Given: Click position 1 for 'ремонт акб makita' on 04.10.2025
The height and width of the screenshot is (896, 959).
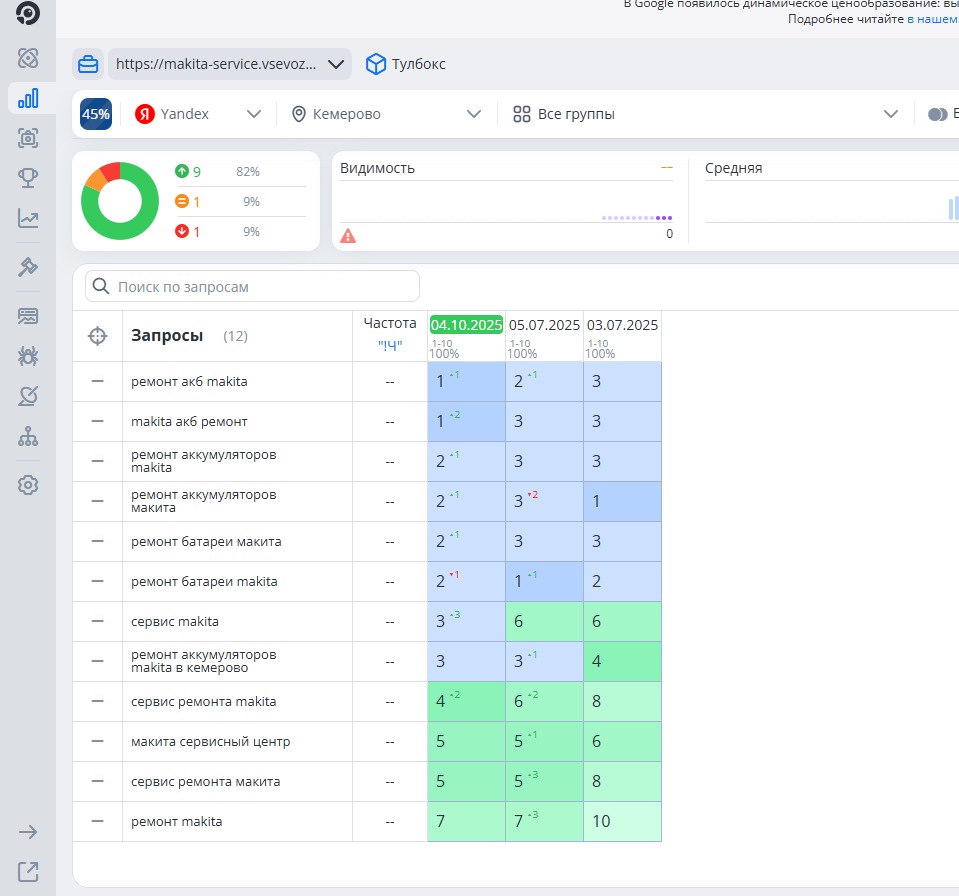Looking at the screenshot, I should coord(466,382).
